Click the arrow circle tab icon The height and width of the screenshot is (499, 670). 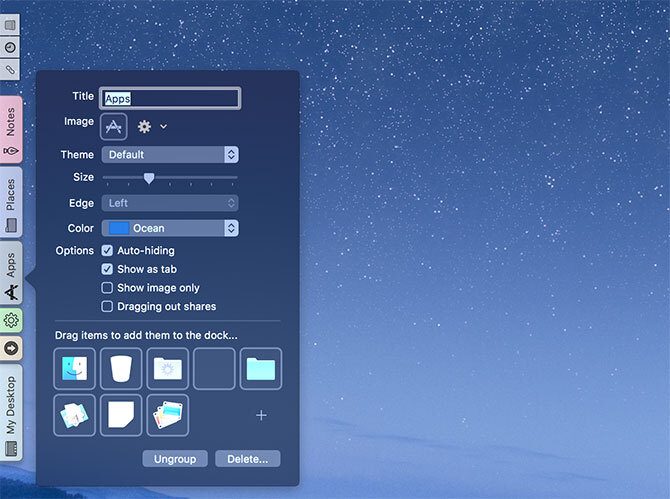point(11,348)
